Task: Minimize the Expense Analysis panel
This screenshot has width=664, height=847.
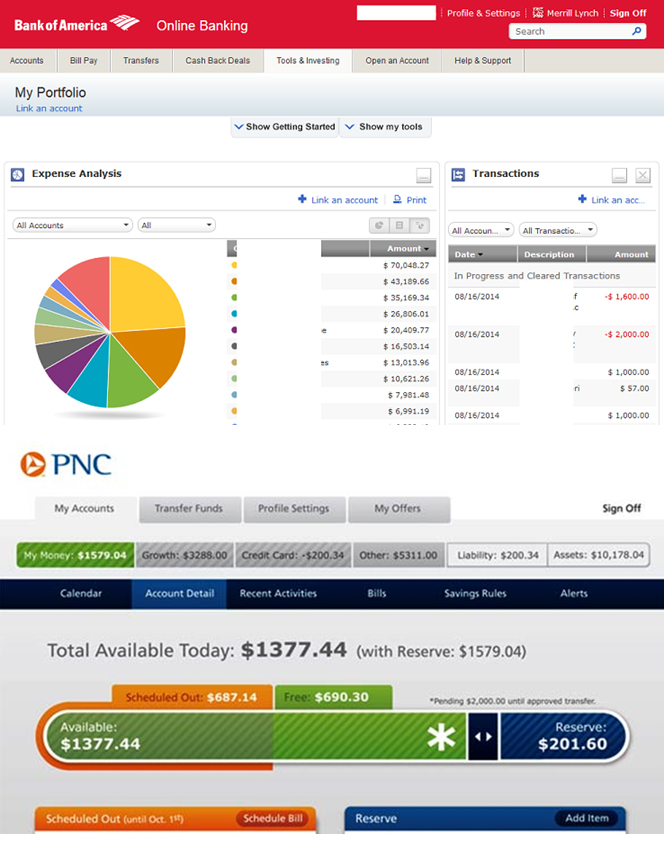Action: click(424, 175)
